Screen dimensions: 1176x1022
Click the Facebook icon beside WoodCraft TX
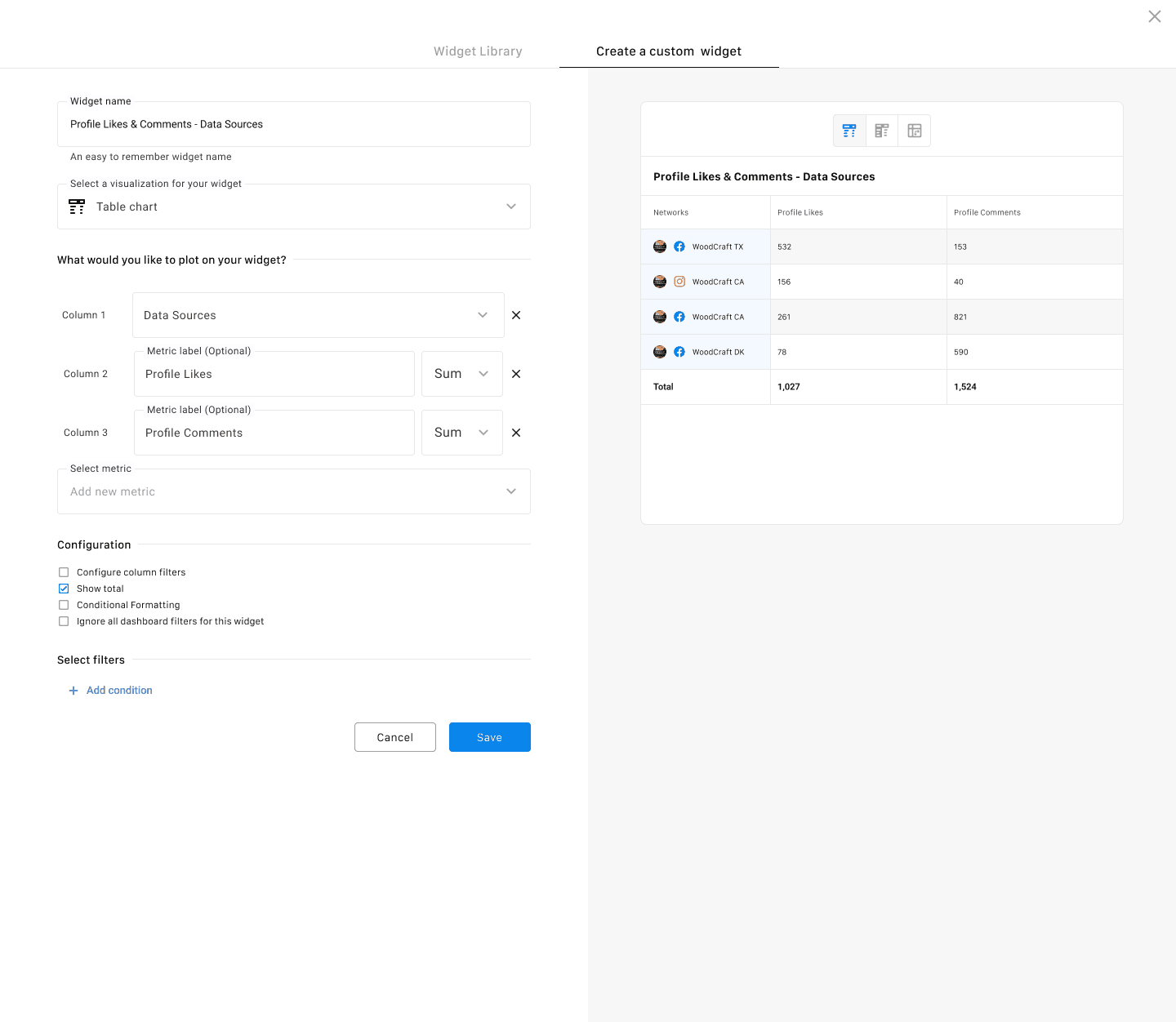pos(679,247)
